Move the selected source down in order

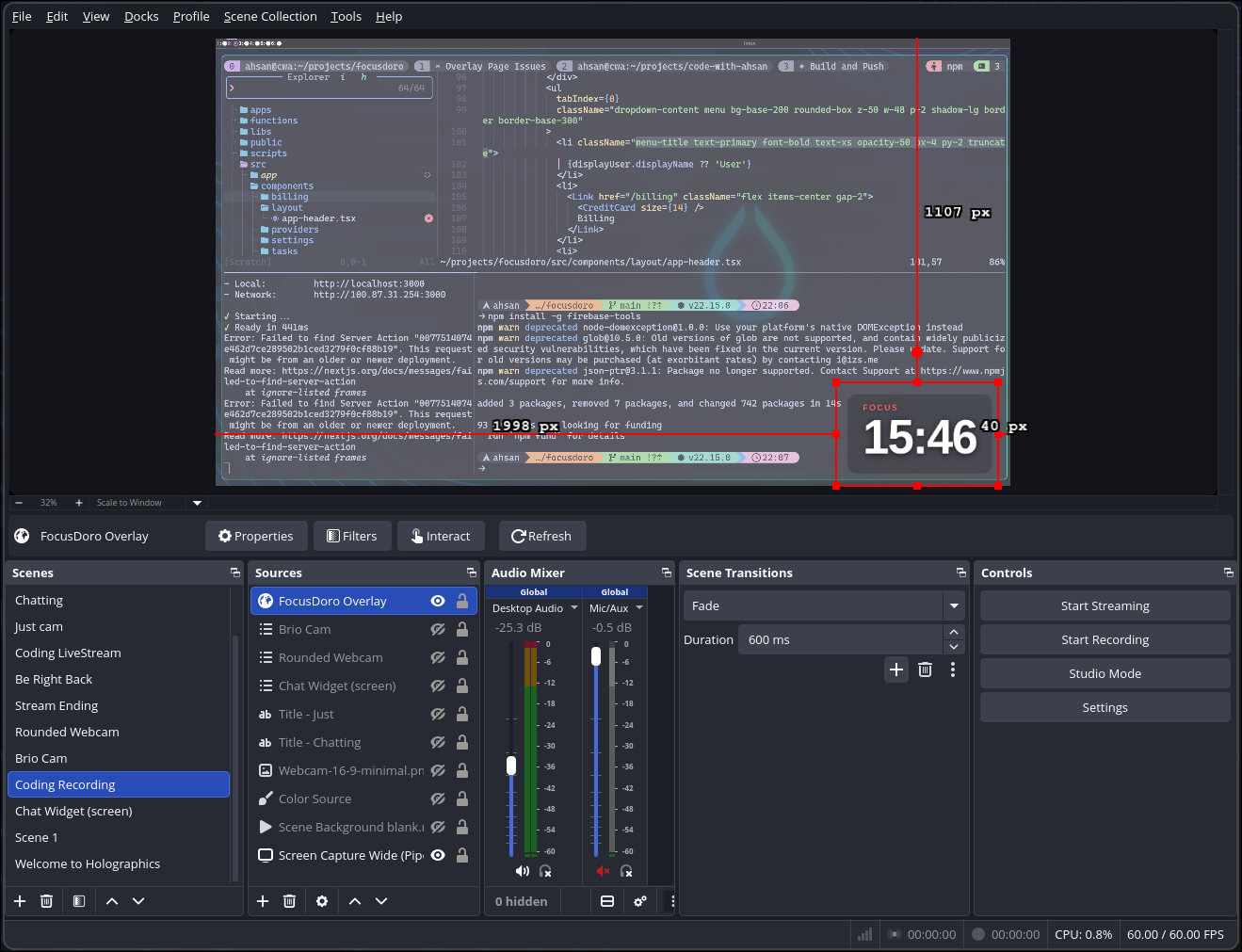point(381,901)
